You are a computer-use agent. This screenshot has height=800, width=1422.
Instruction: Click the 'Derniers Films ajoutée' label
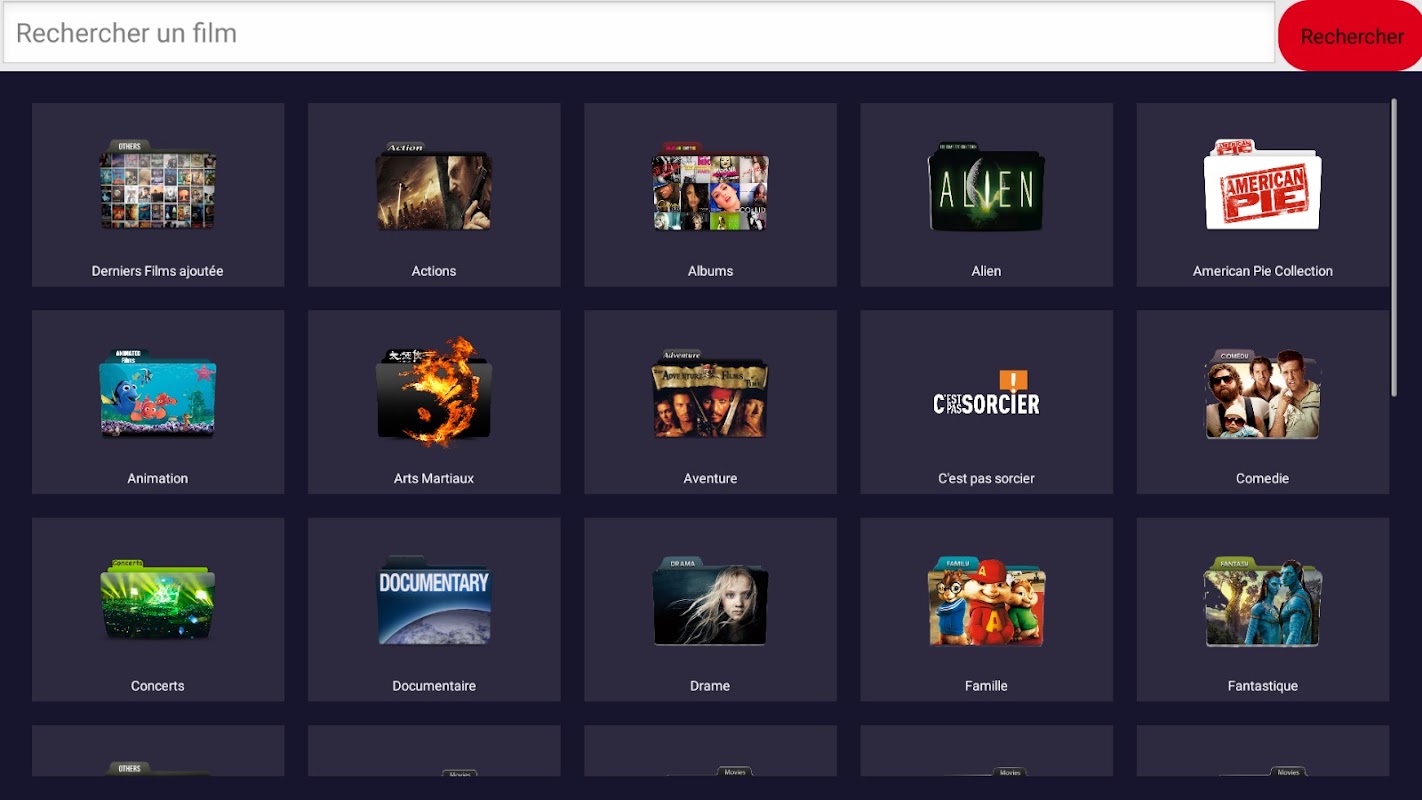[x=158, y=271]
